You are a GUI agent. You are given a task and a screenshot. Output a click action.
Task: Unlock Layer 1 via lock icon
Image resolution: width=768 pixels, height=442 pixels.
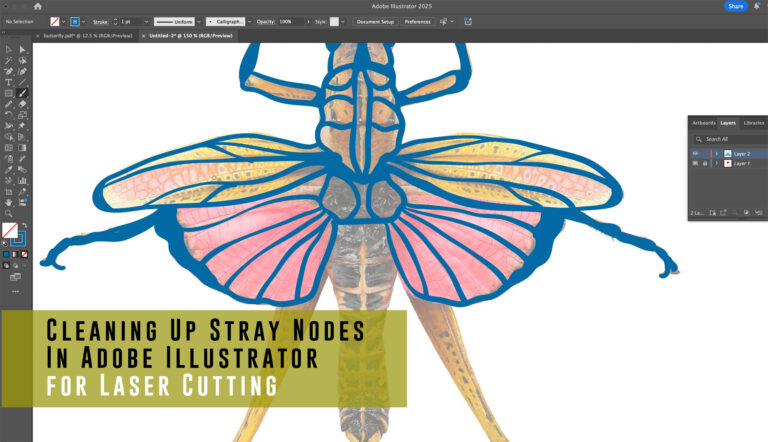click(705, 163)
